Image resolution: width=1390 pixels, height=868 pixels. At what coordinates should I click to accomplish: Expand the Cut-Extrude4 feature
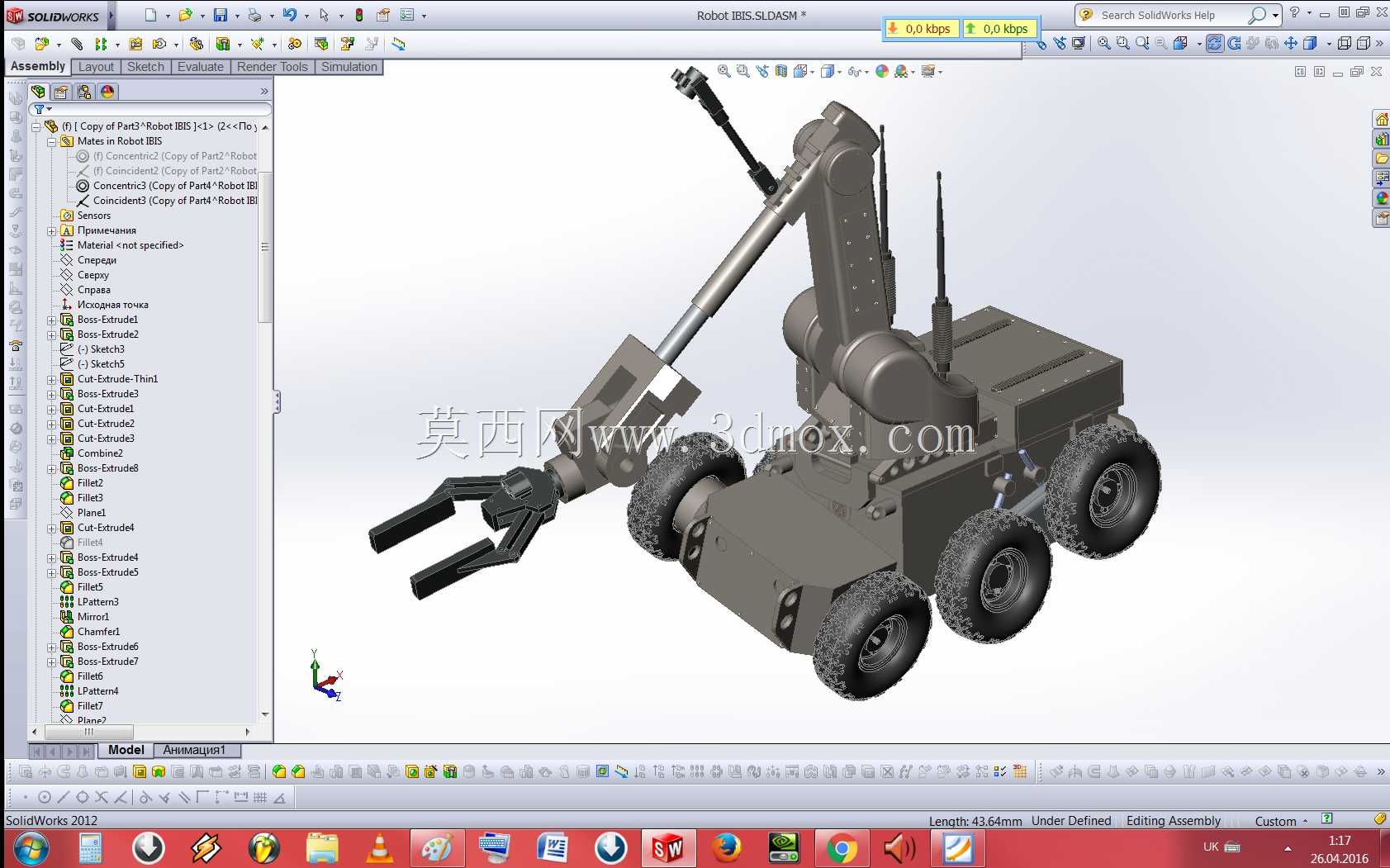click(x=51, y=529)
